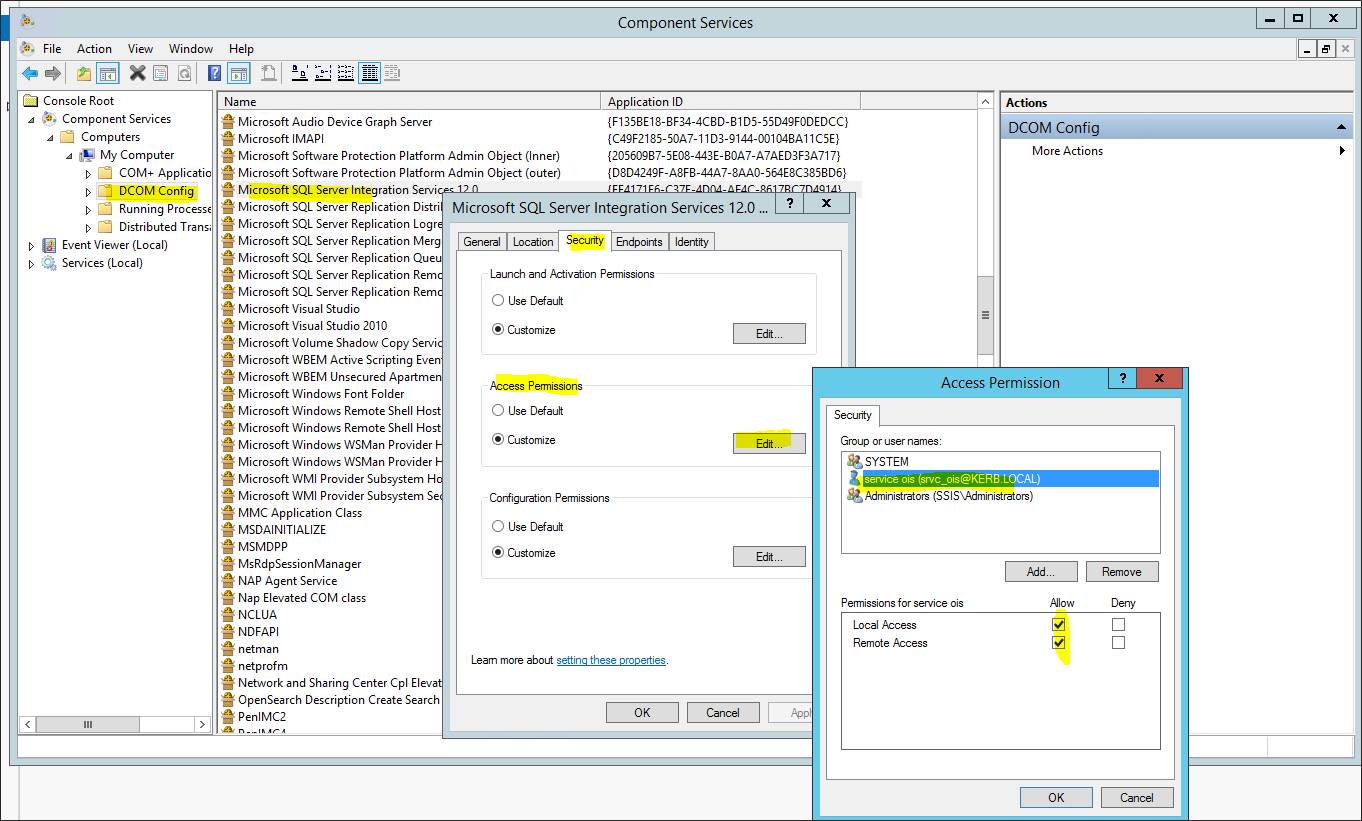Switch to Large Icons view icon
Viewport: 1362px width, 821px height.
pyautogui.click(x=299, y=73)
